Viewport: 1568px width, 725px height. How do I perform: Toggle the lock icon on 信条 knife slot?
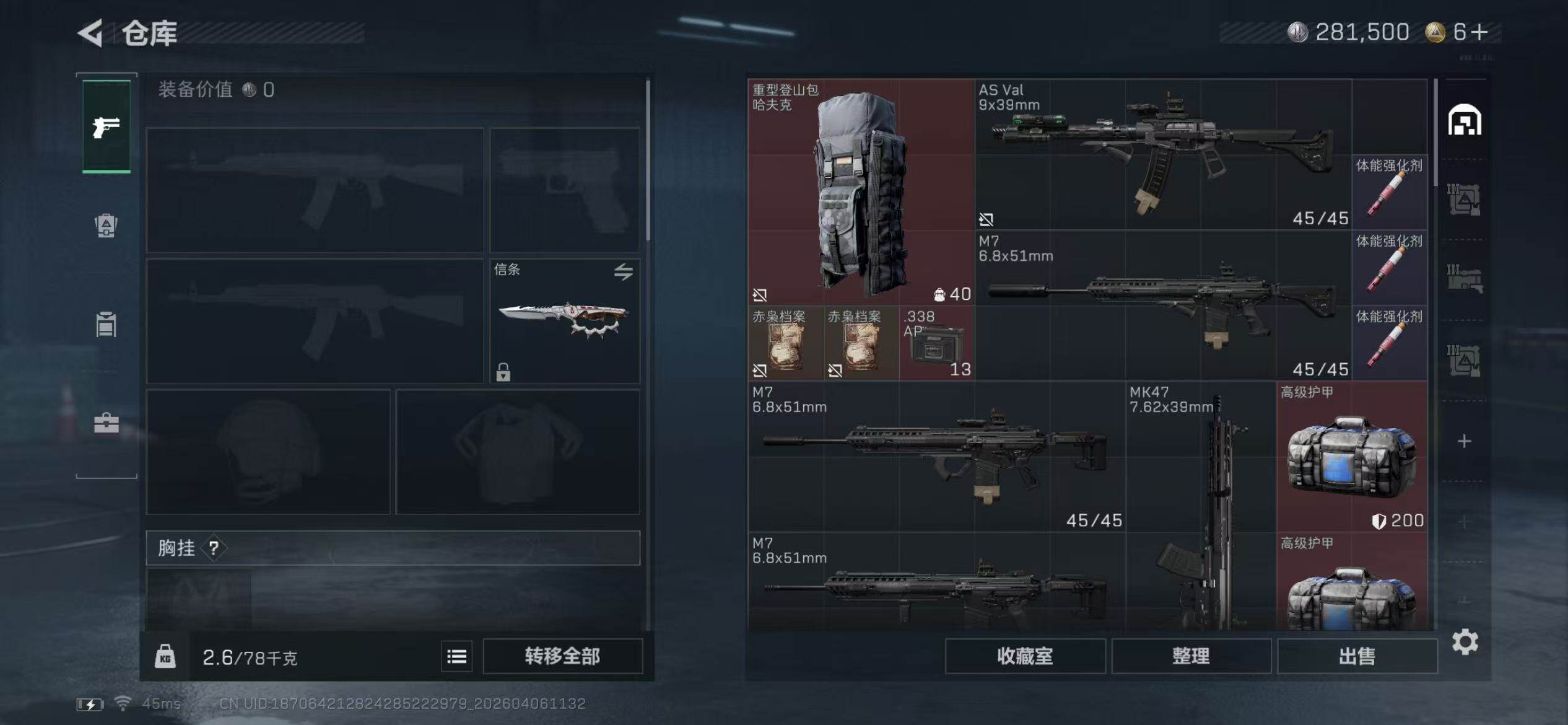coord(503,372)
